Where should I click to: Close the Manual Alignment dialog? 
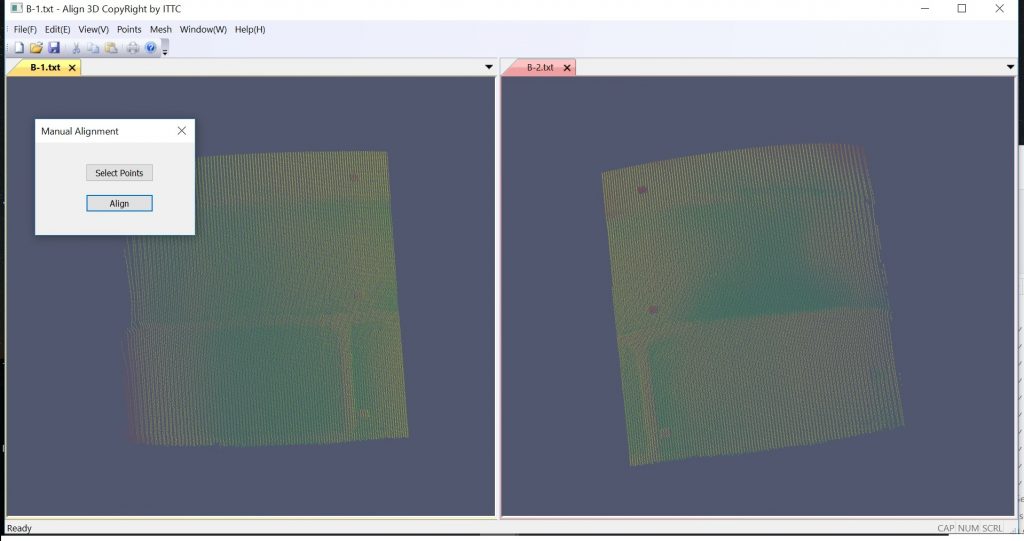182,131
